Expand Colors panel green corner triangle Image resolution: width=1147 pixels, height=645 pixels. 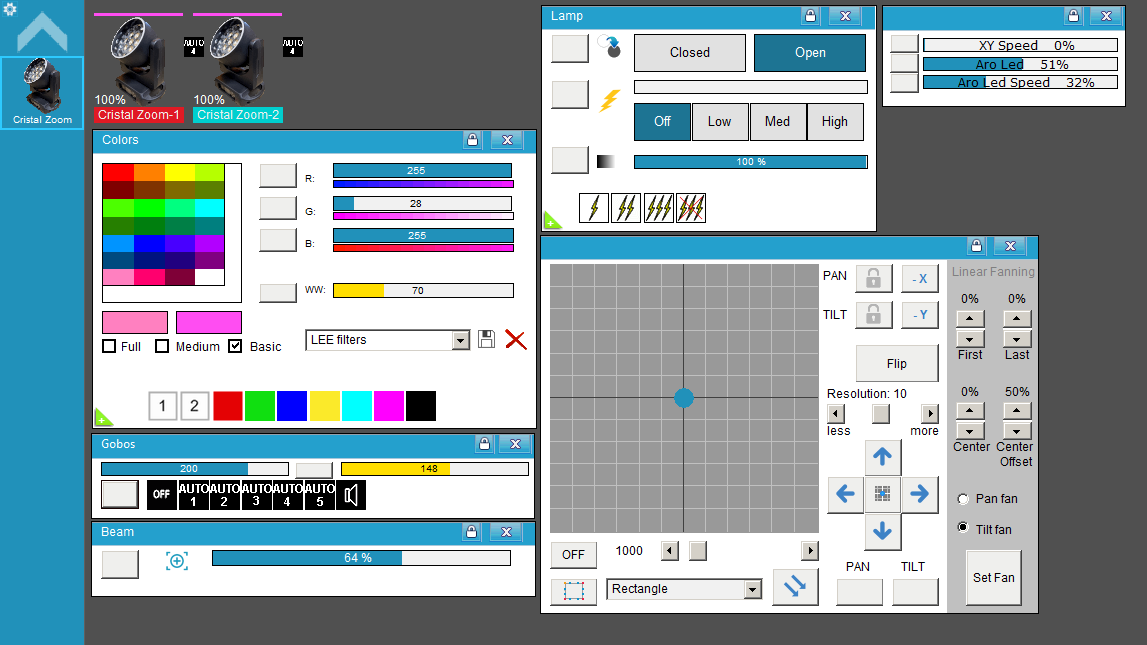[103, 418]
